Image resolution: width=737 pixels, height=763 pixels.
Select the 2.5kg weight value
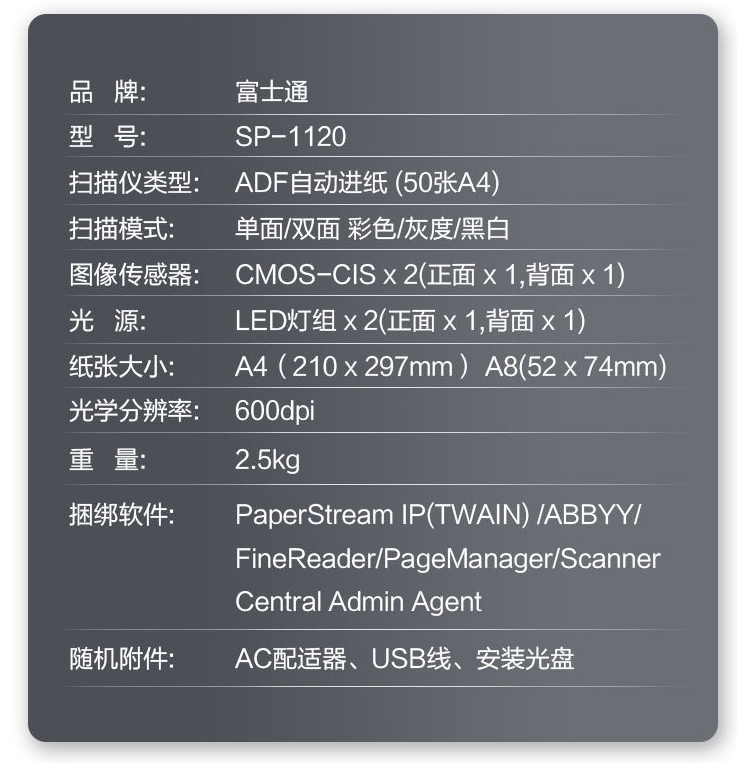pos(268,460)
